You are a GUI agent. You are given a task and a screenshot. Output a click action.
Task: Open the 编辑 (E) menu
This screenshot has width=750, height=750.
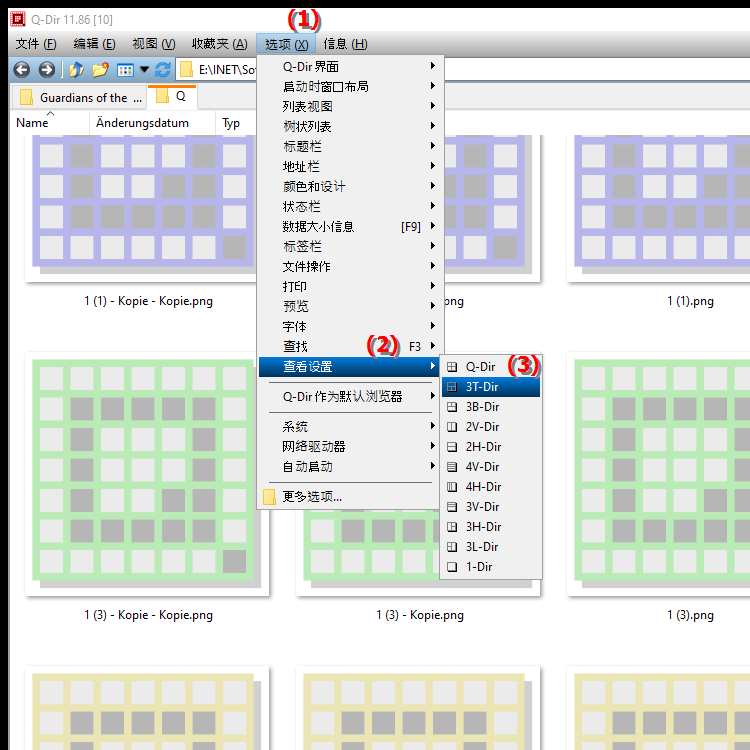pos(94,44)
